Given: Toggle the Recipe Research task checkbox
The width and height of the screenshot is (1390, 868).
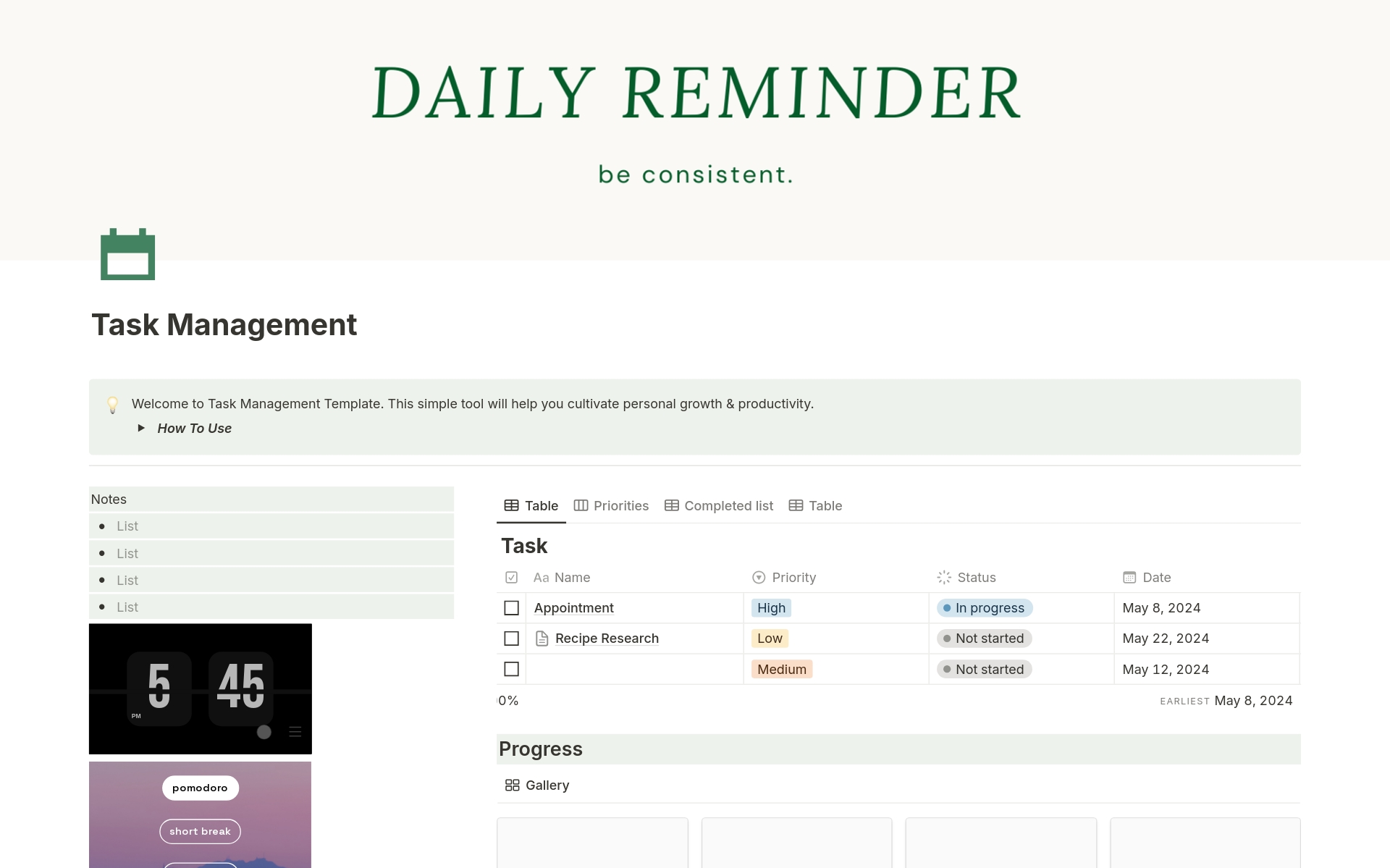Looking at the screenshot, I should [x=511, y=638].
